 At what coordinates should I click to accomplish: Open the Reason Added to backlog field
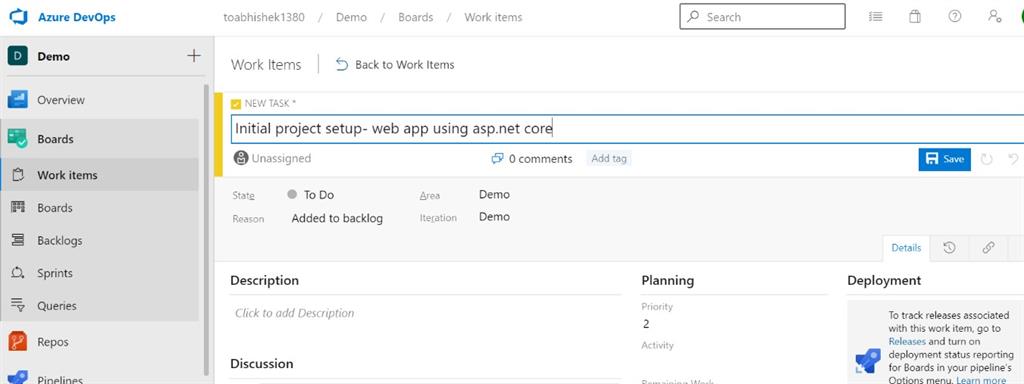click(337, 218)
